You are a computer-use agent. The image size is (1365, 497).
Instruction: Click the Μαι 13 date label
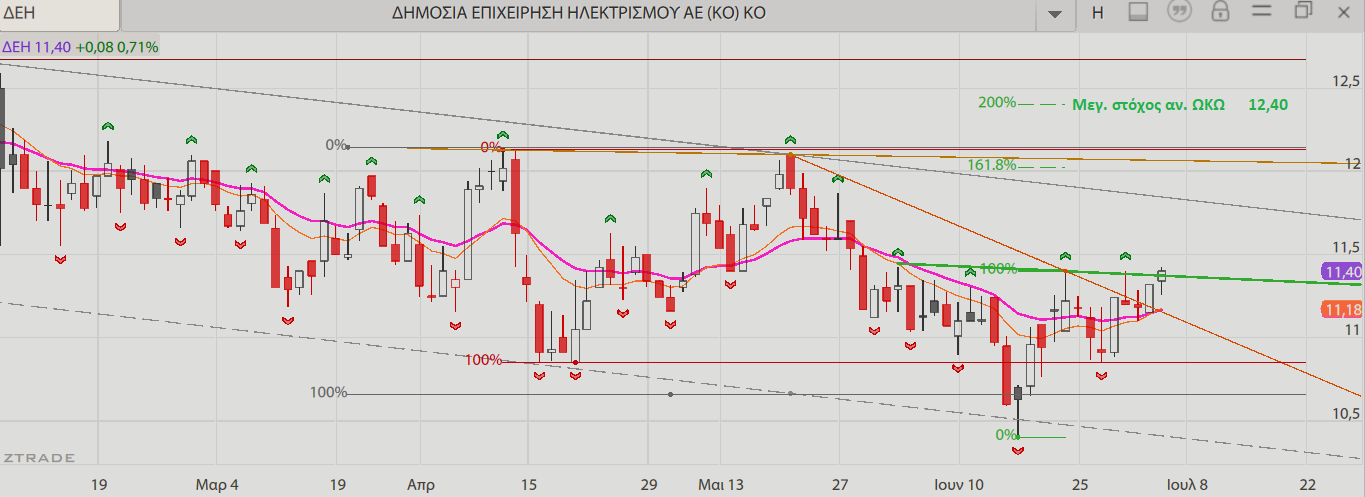click(721, 485)
